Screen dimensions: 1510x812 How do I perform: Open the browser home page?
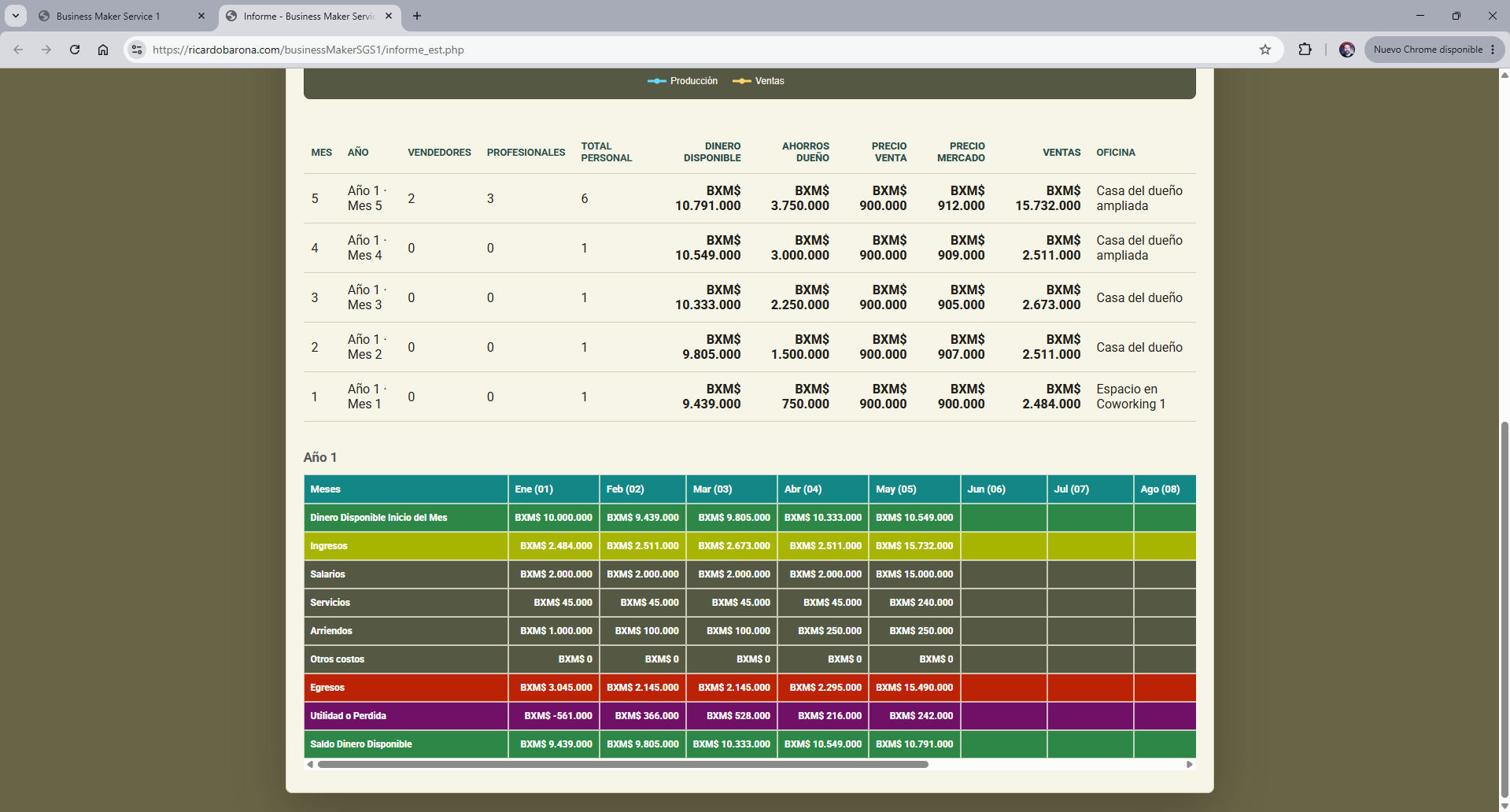click(x=103, y=50)
